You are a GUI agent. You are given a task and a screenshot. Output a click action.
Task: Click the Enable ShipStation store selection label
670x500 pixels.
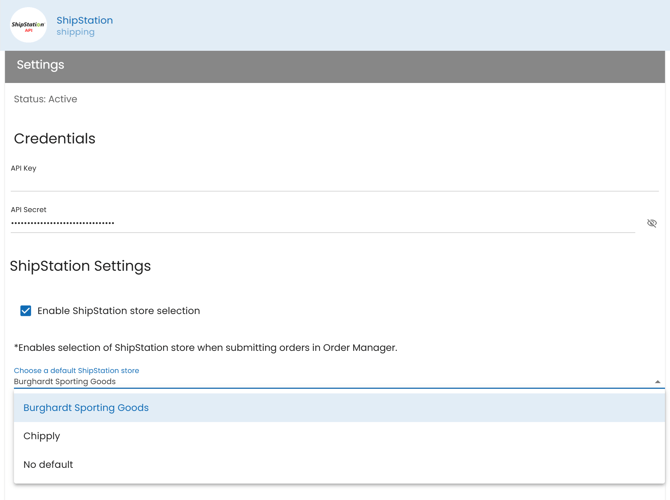point(118,311)
